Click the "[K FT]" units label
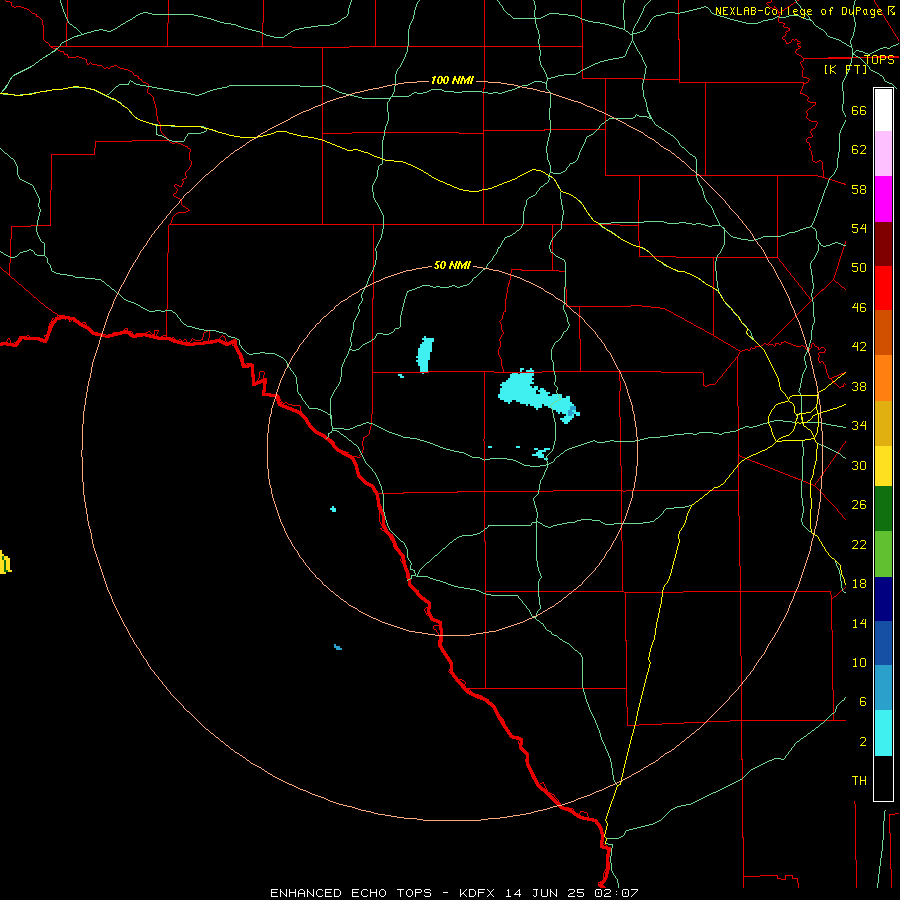Viewport: 900px width, 900px height. click(846, 69)
